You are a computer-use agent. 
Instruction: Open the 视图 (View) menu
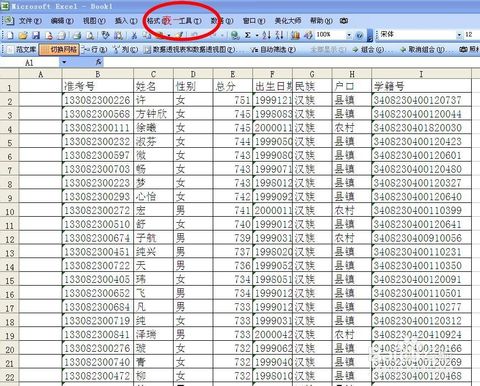click(x=94, y=21)
